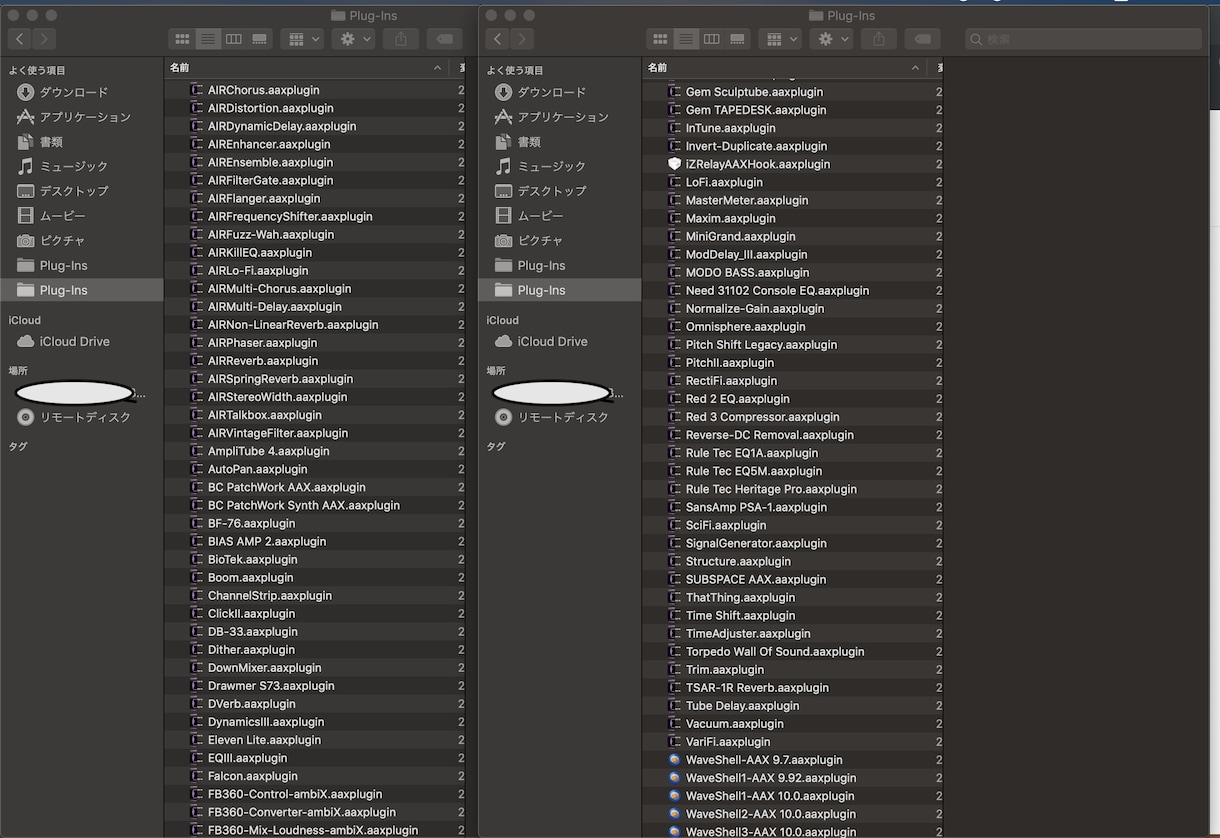Switch the right window to icon view
This screenshot has width=1220, height=838.
point(660,39)
